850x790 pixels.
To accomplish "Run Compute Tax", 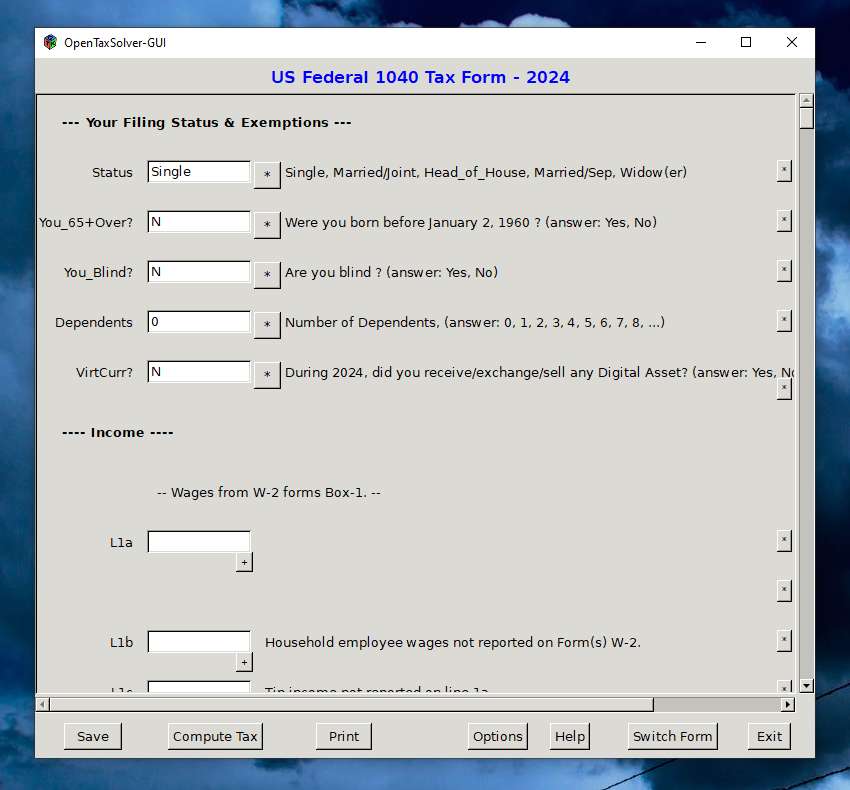I will 215,736.
